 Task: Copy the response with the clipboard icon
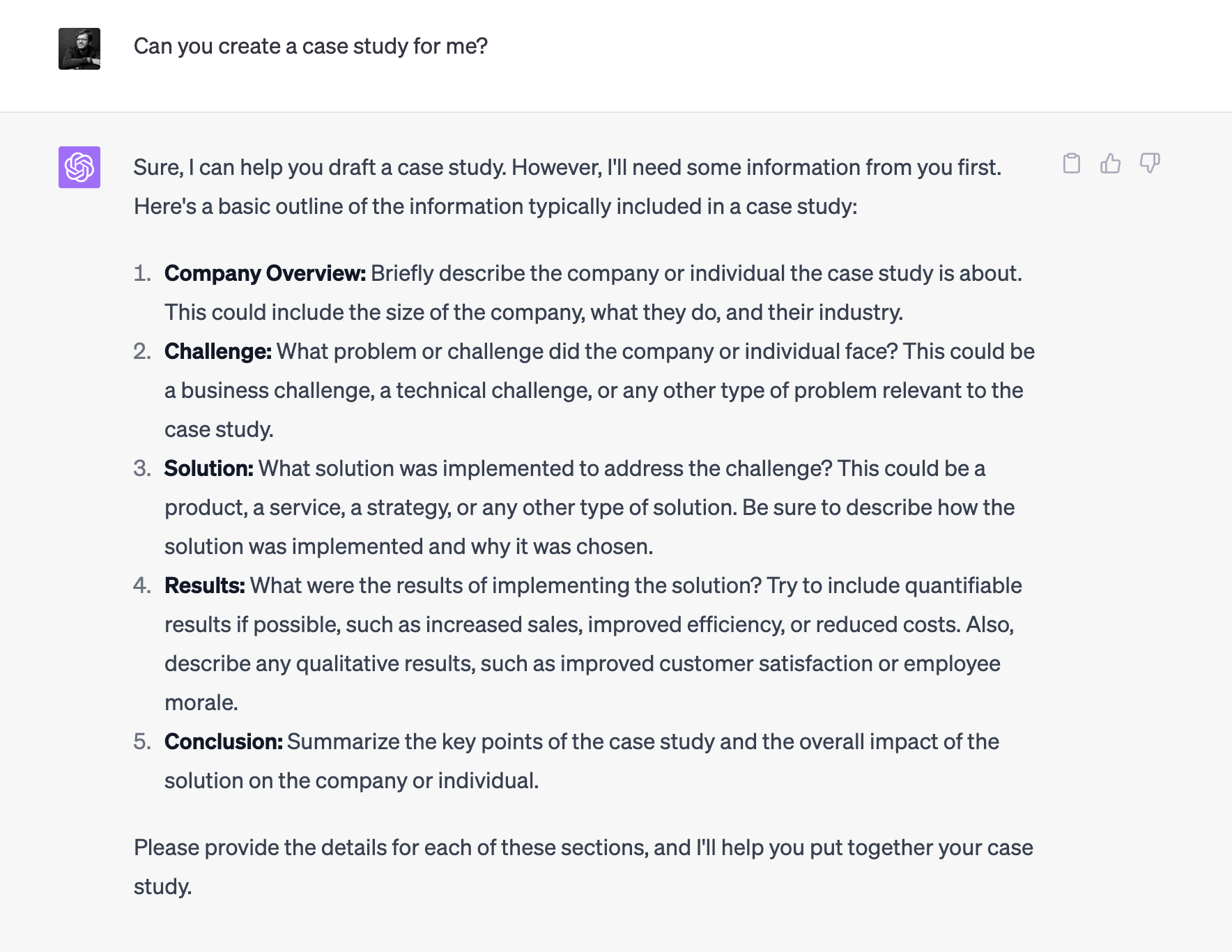1072,164
